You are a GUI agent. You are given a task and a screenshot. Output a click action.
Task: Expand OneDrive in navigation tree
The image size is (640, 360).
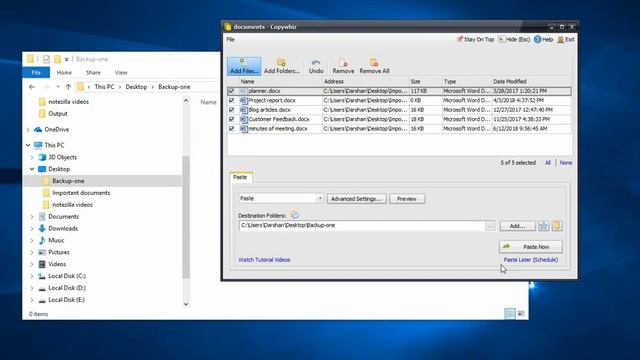pyautogui.click(x=28, y=130)
